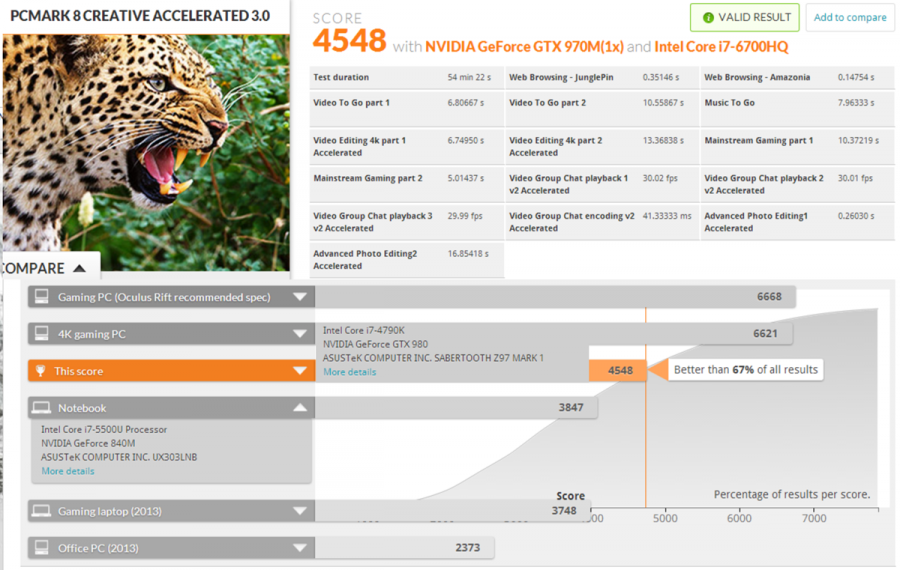Open the Intel Core i7-6700HQ link

[x=721, y=46]
